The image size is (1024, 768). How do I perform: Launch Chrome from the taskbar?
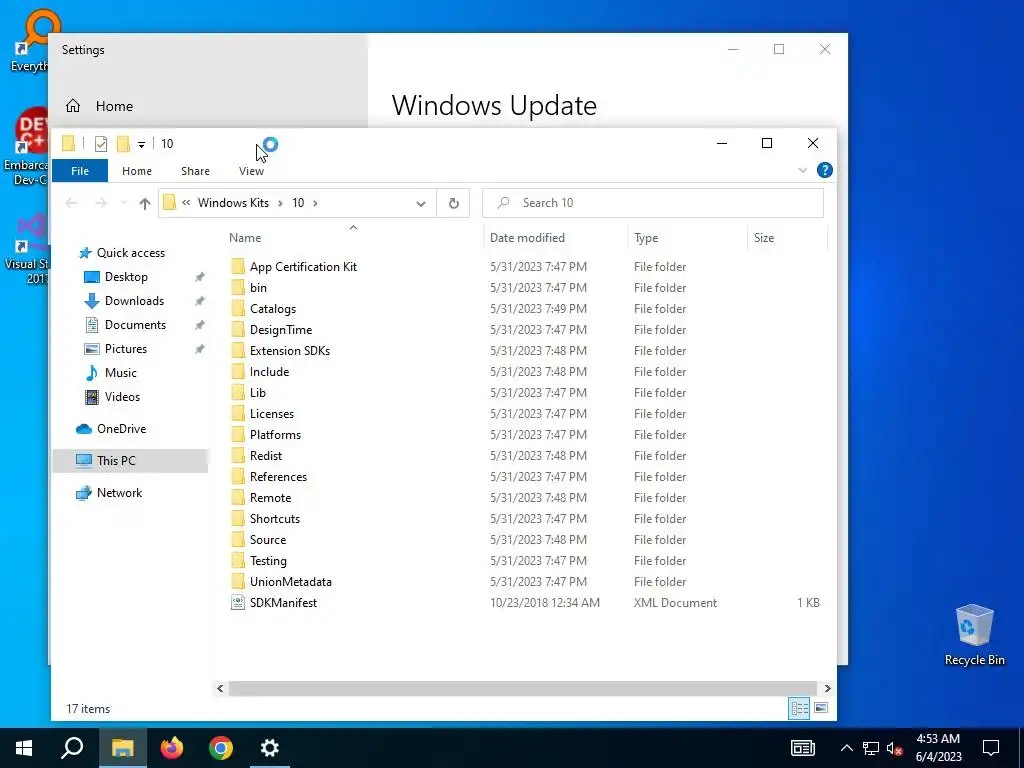pyautogui.click(x=221, y=748)
